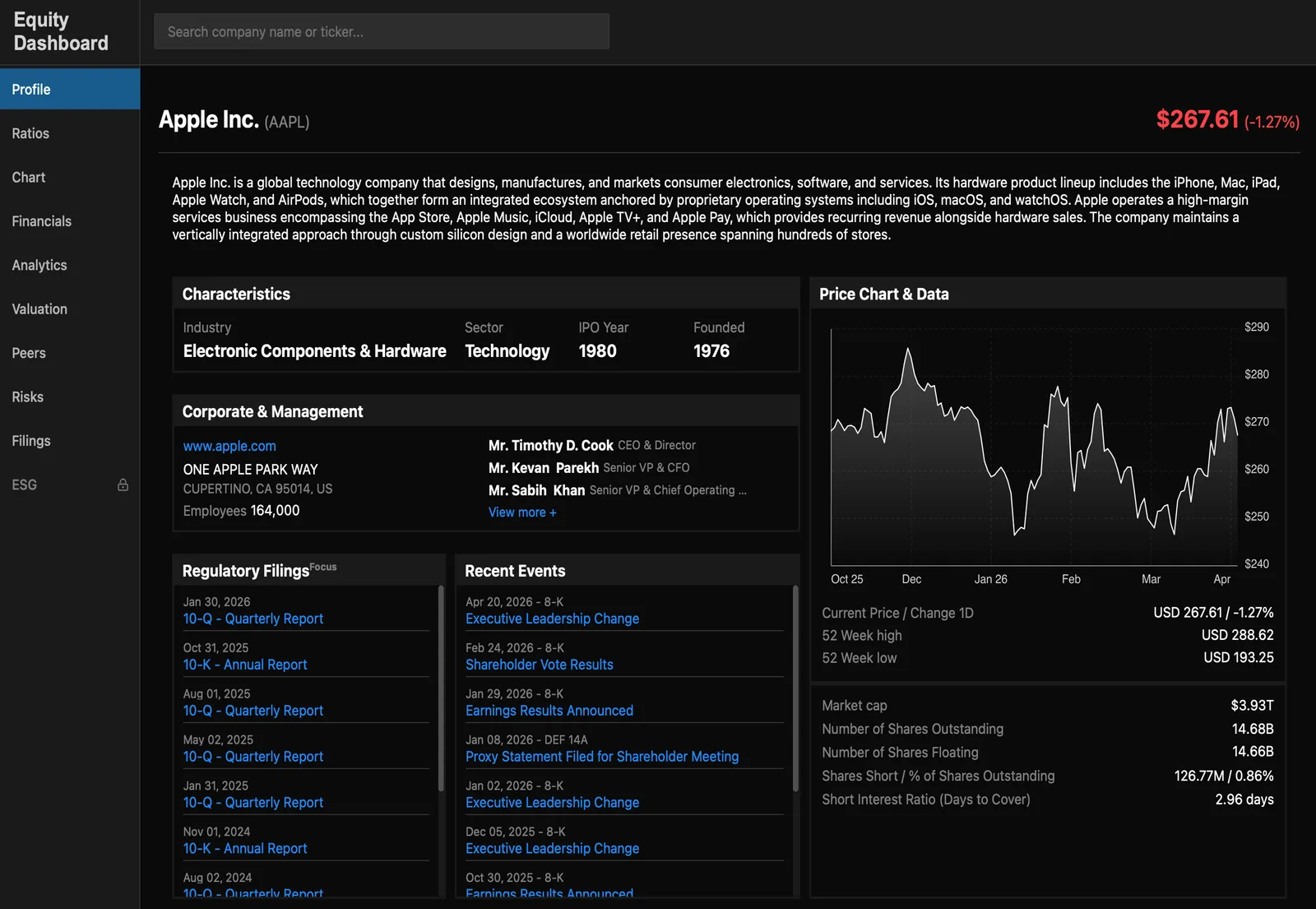Click the ONE APPLE PARK WAY address
This screenshot has width=1316, height=909.
click(x=250, y=470)
